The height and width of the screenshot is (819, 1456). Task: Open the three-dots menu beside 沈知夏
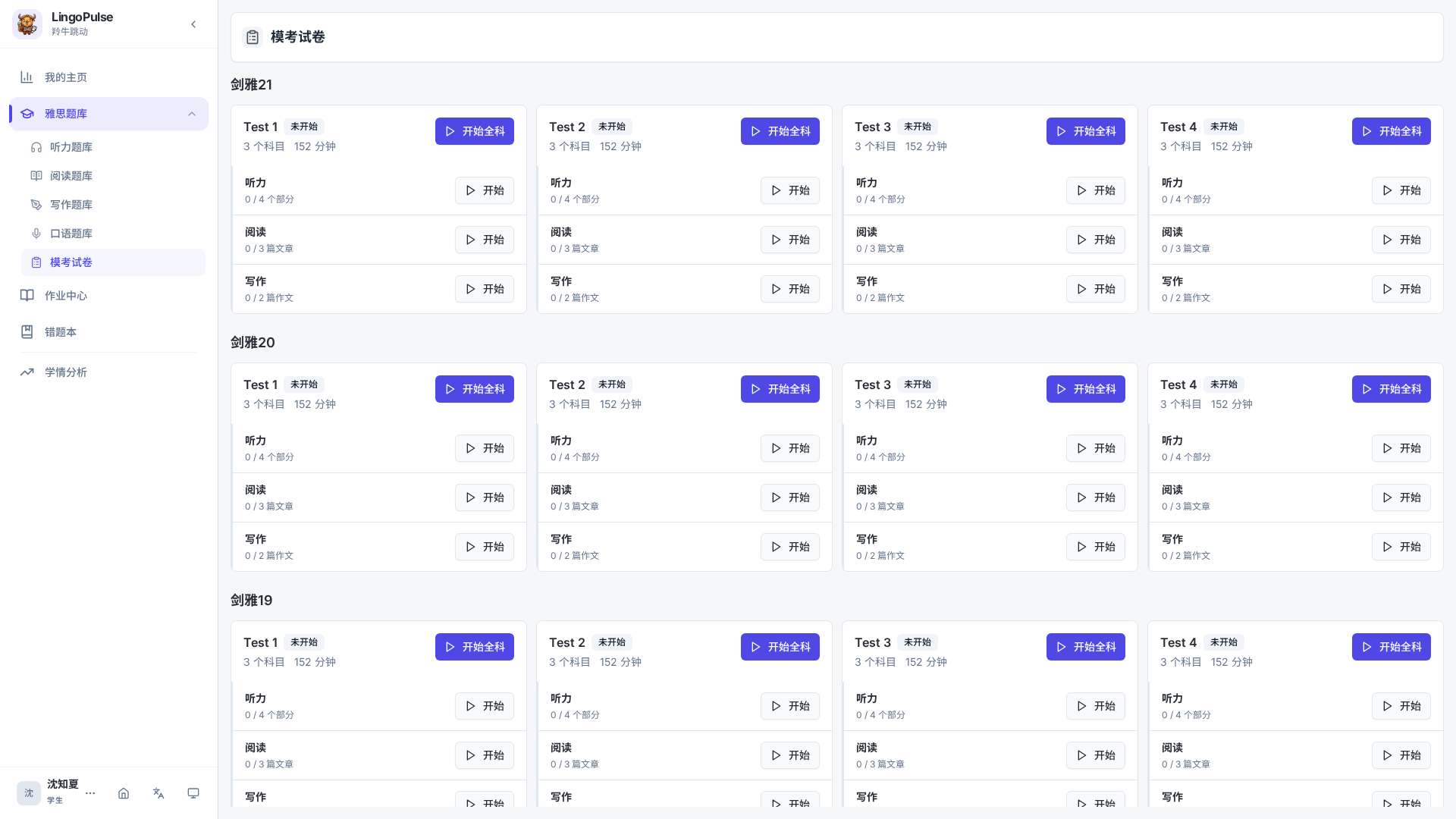(90, 793)
